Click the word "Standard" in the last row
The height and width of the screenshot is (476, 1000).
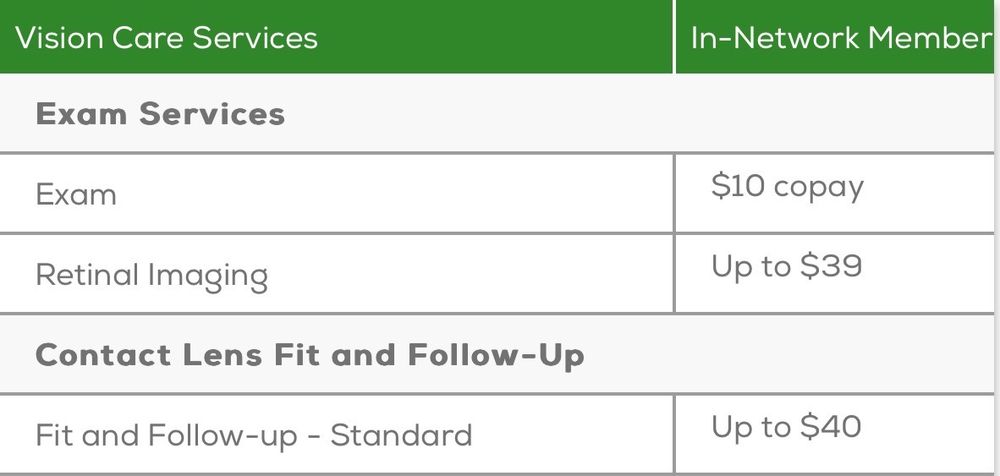click(401, 435)
